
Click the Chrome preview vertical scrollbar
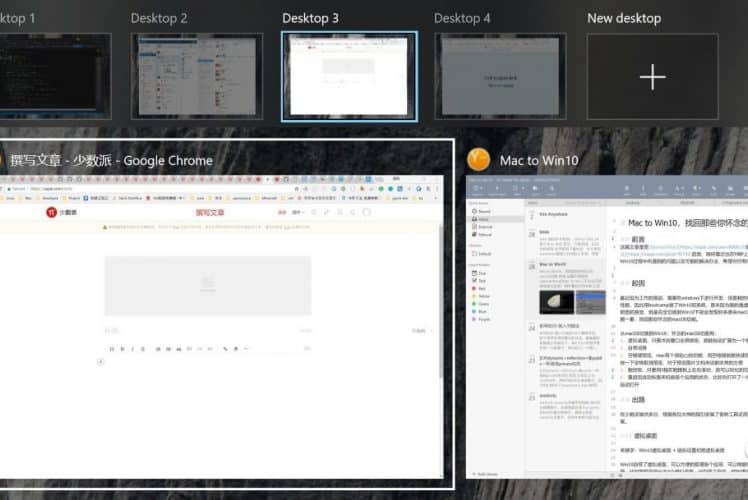pyautogui.click(x=441, y=300)
